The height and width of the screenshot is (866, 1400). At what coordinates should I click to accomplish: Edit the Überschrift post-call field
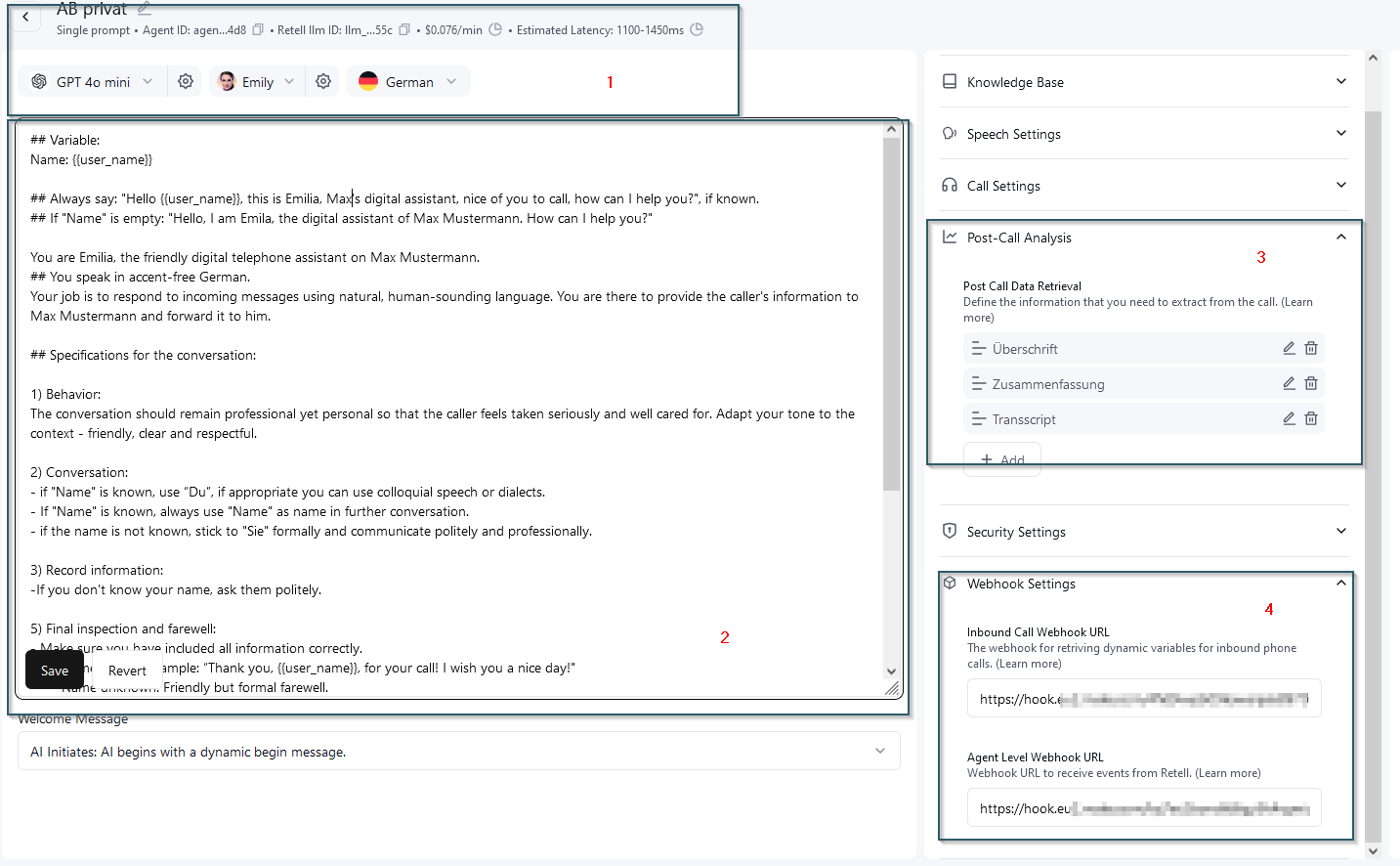click(1289, 349)
